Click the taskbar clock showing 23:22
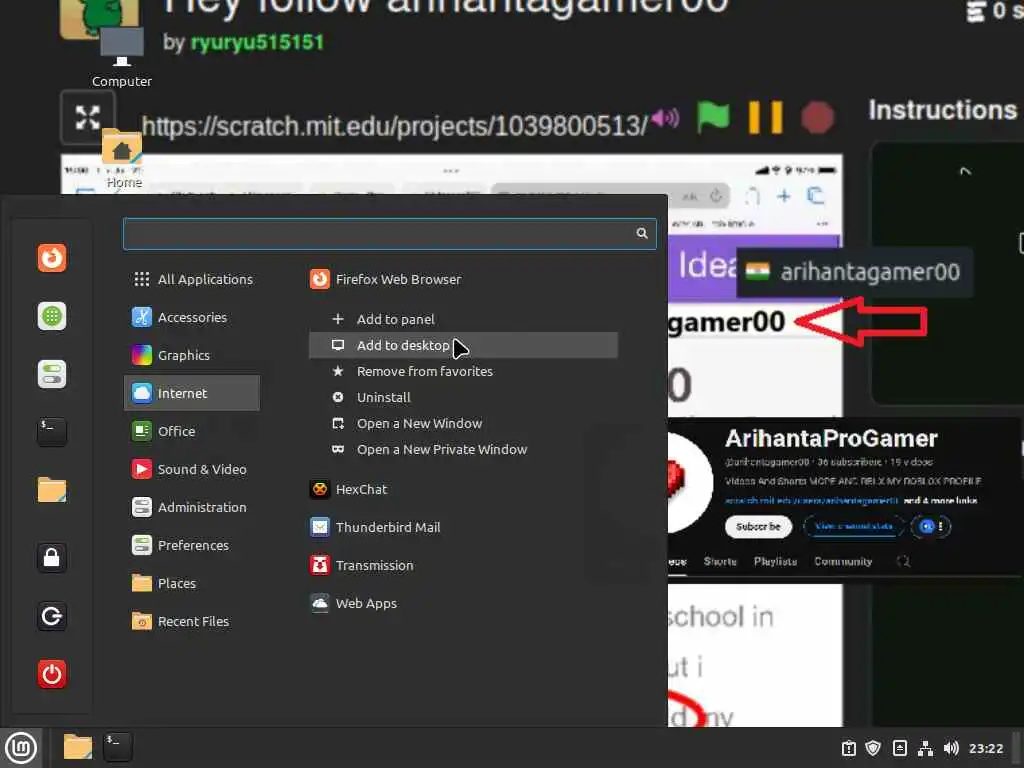 click(x=985, y=748)
